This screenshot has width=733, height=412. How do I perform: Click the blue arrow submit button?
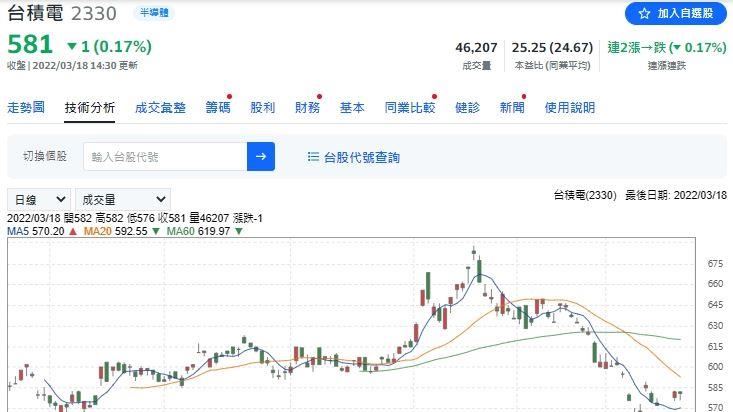pyautogui.click(x=261, y=157)
